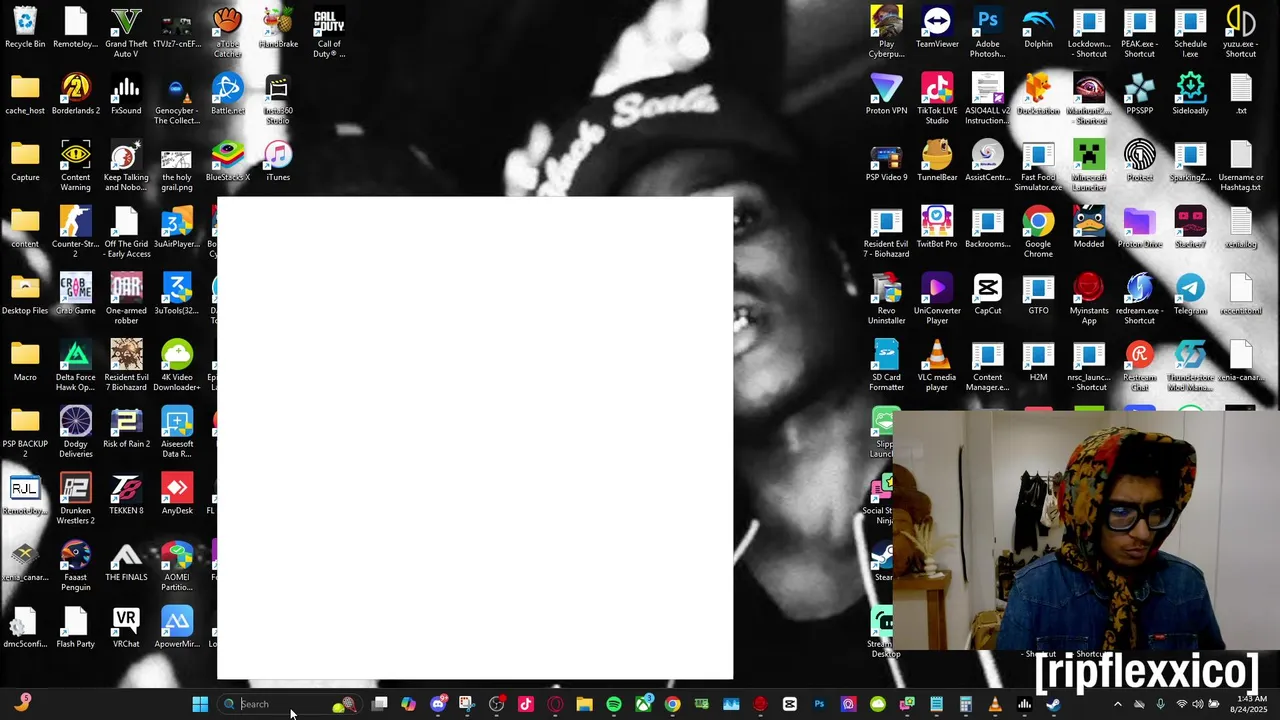Launch AnyDesk from the desktop

coord(177,495)
